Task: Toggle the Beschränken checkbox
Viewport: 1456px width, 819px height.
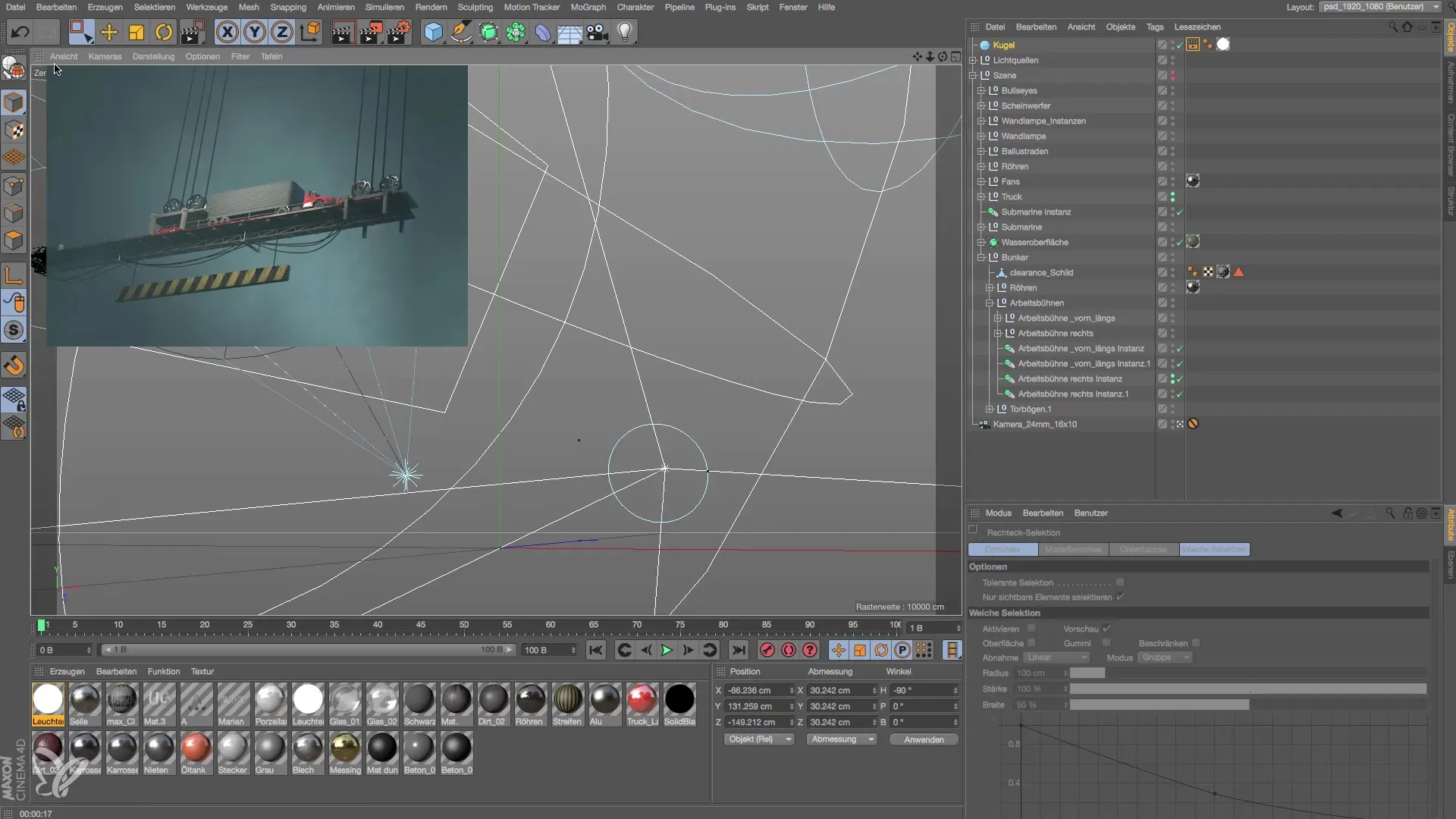Action: [1196, 643]
